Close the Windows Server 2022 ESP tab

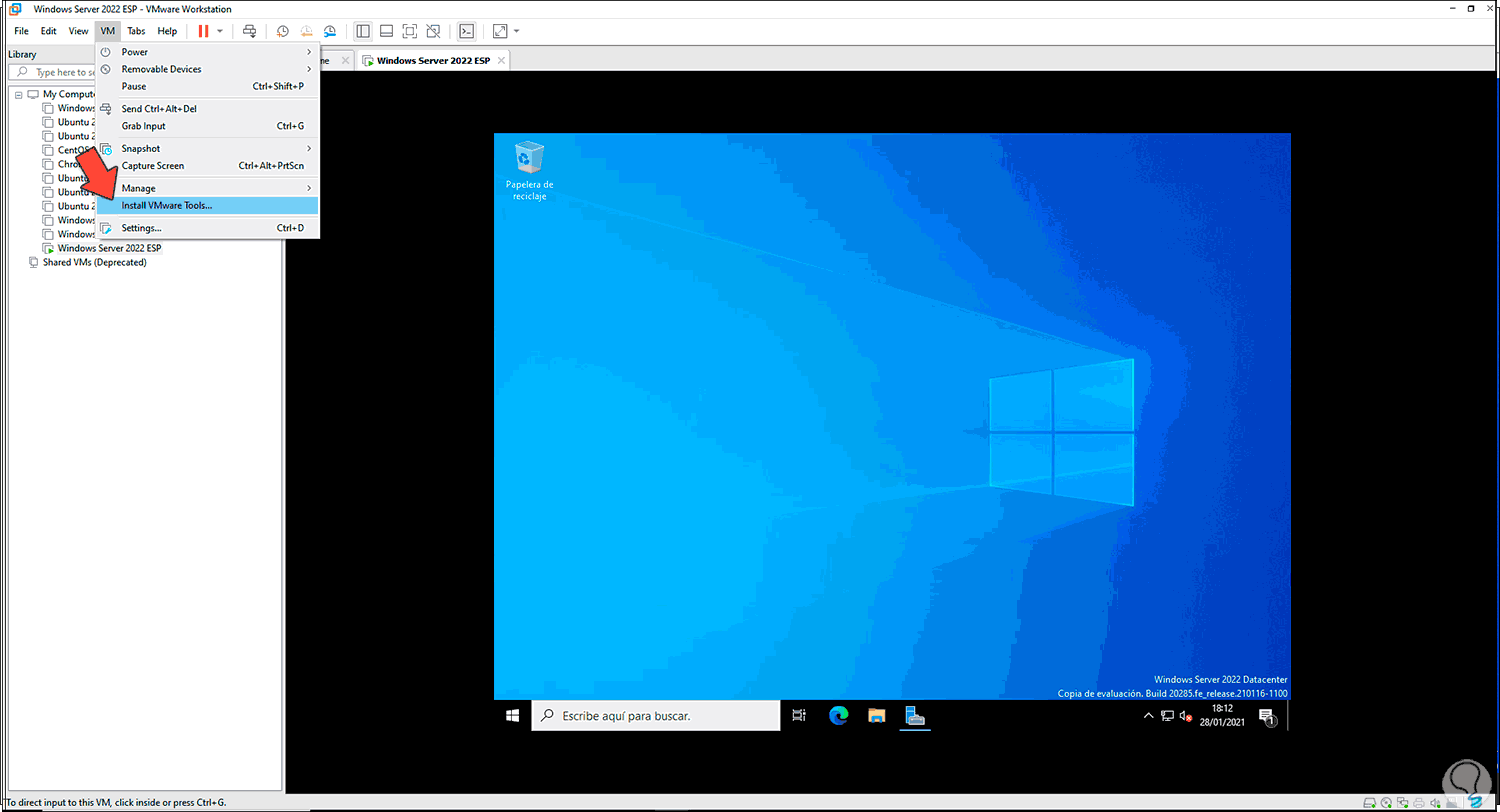coord(501,60)
